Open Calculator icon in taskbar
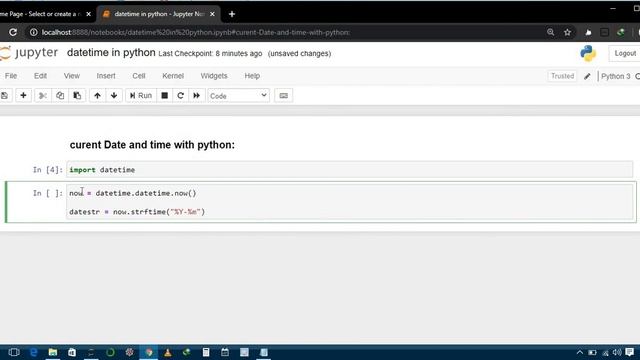This screenshot has height=360, width=640. [206, 352]
